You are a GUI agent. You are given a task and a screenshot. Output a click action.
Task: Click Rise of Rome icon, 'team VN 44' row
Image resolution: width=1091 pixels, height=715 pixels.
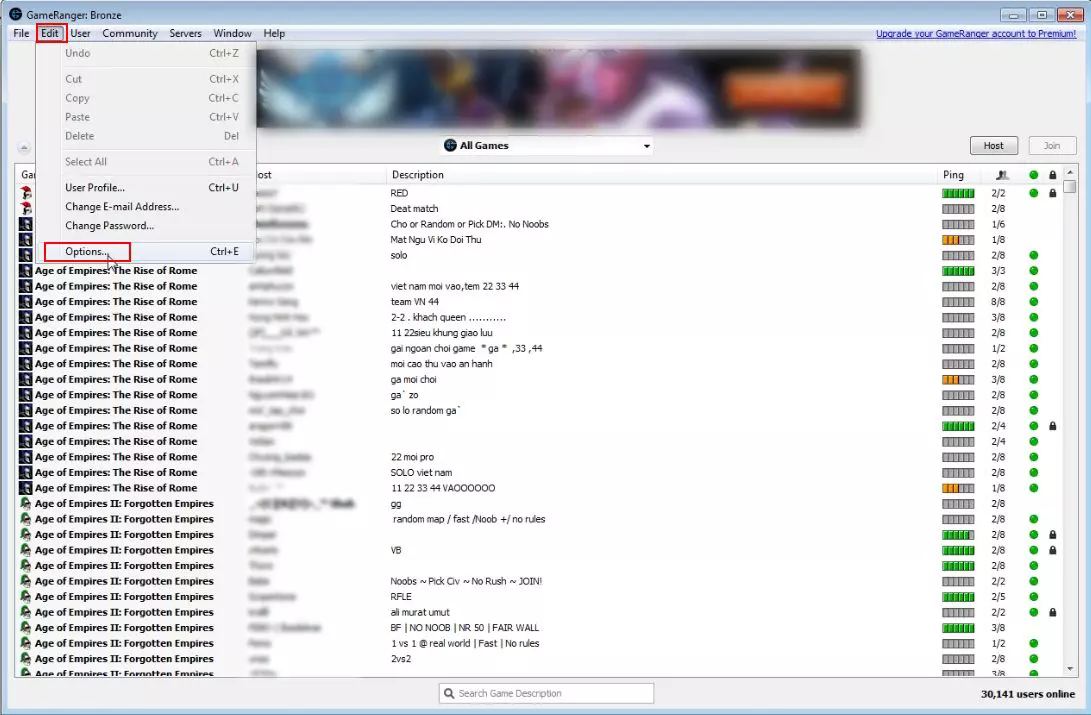(26, 301)
